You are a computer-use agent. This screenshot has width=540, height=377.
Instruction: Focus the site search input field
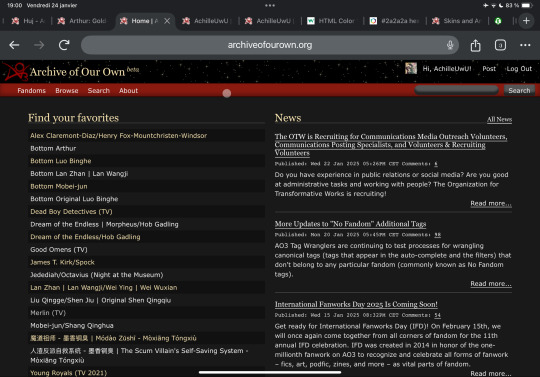coord(456,90)
